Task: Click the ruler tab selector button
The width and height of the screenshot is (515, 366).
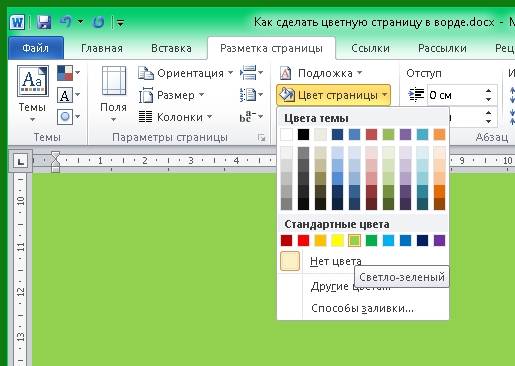Action: (x=21, y=162)
